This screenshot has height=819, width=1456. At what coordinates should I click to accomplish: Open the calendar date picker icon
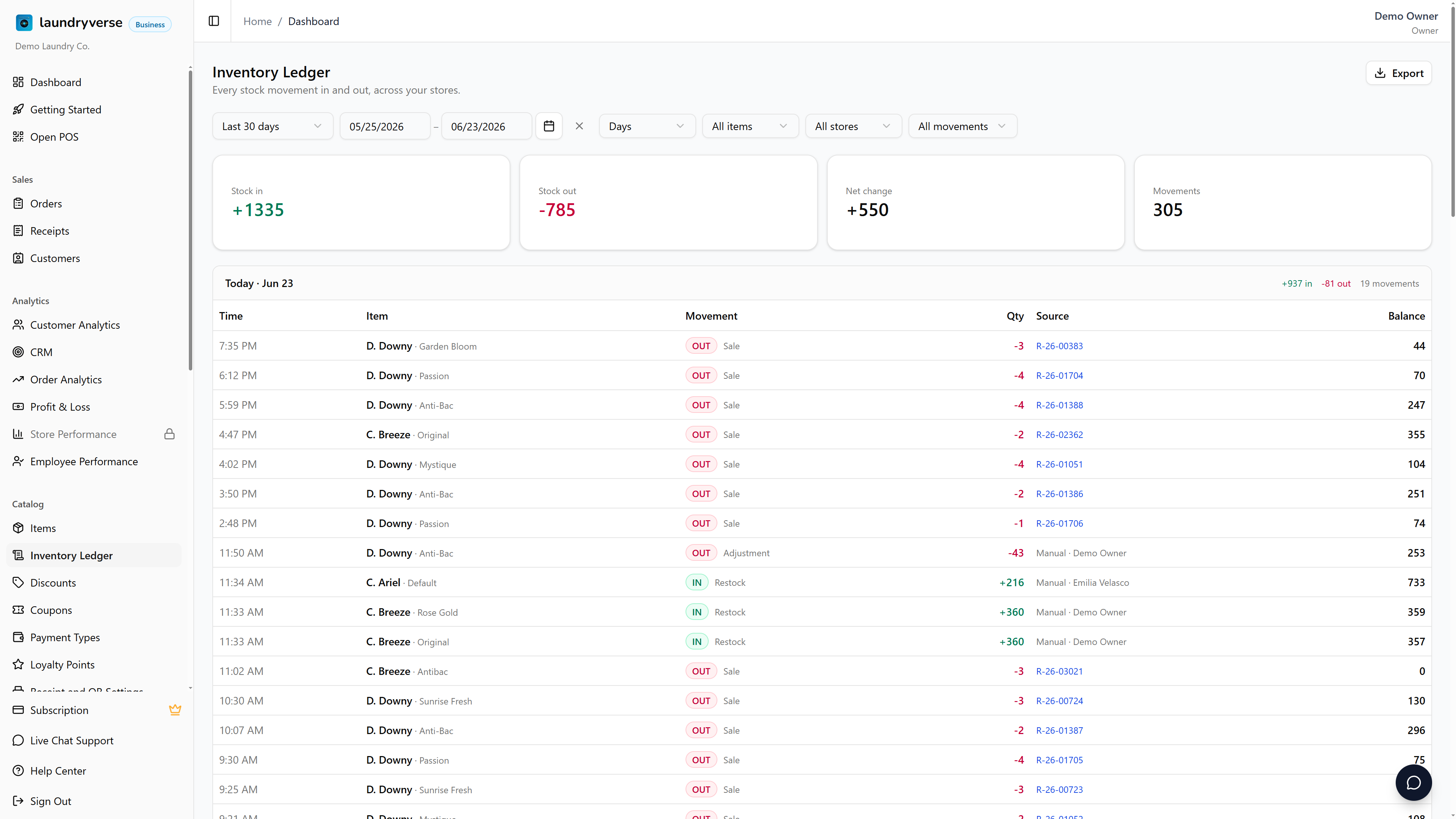click(549, 126)
